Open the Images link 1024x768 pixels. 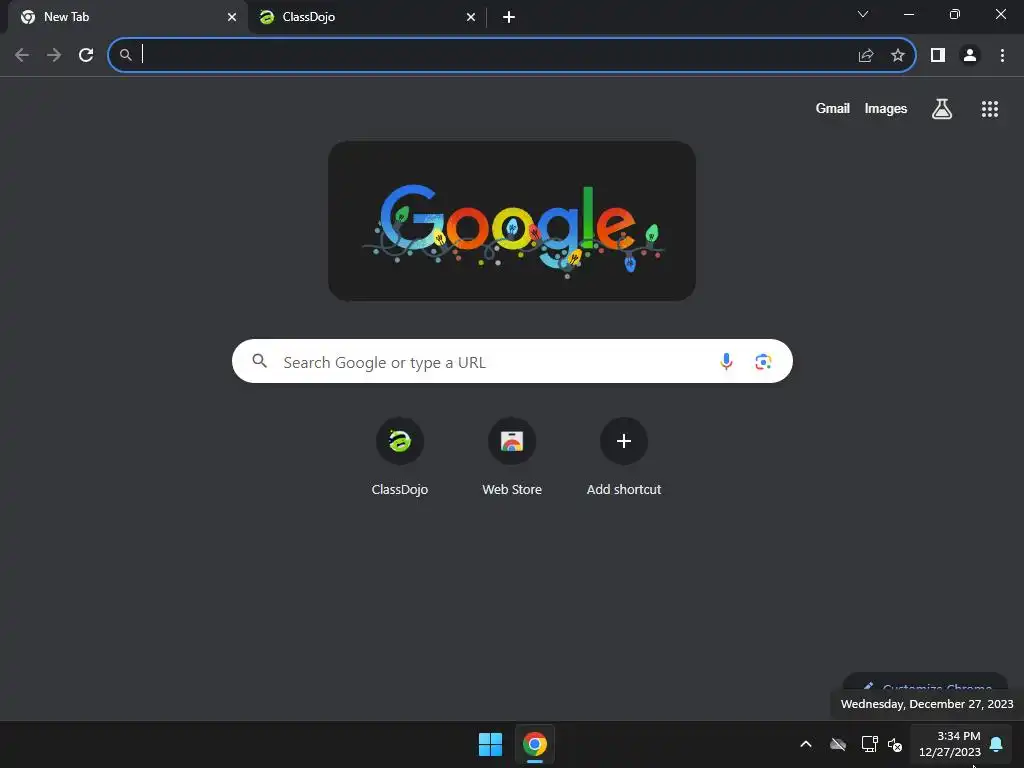click(x=886, y=108)
